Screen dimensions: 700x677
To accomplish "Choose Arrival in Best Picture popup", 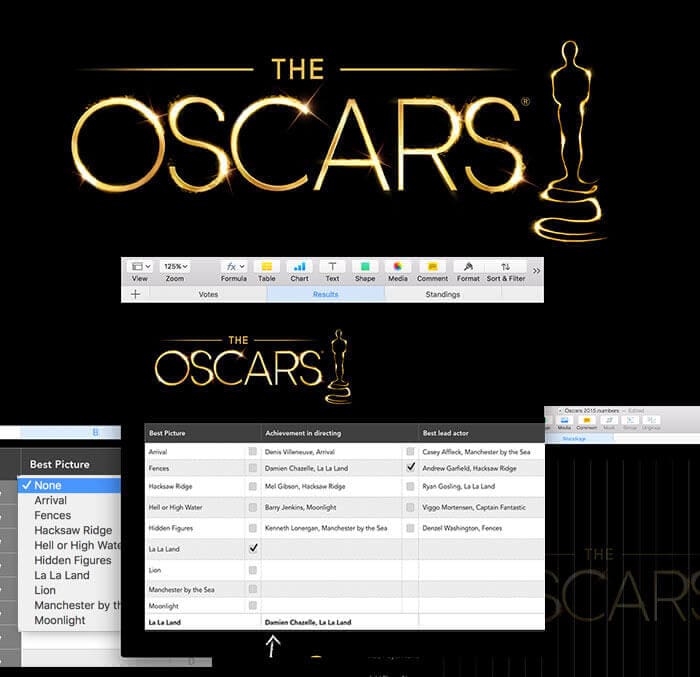I will pyautogui.click(x=69, y=500).
